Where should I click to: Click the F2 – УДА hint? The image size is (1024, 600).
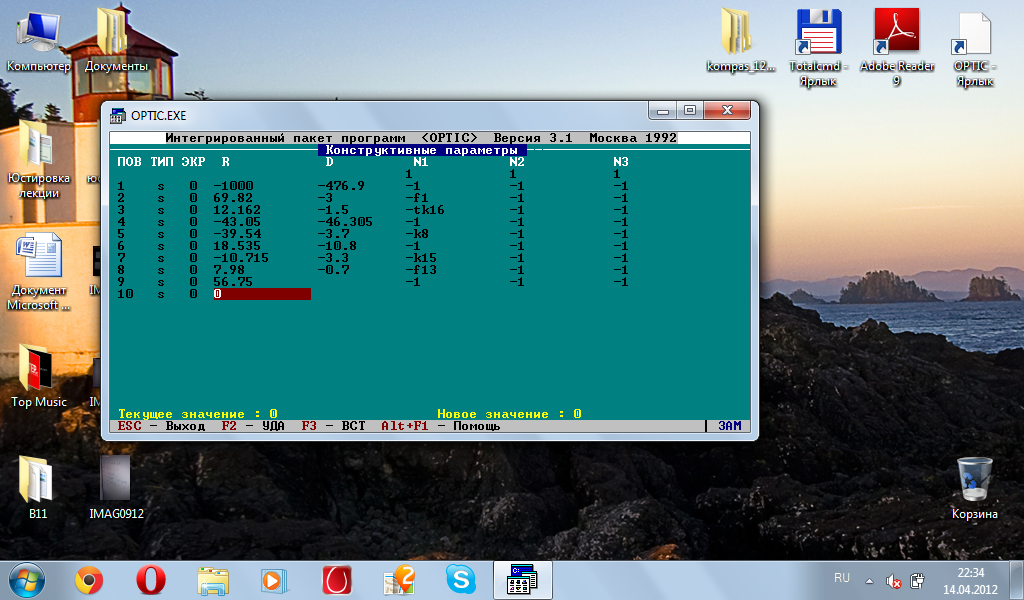[x=253, y=426]
